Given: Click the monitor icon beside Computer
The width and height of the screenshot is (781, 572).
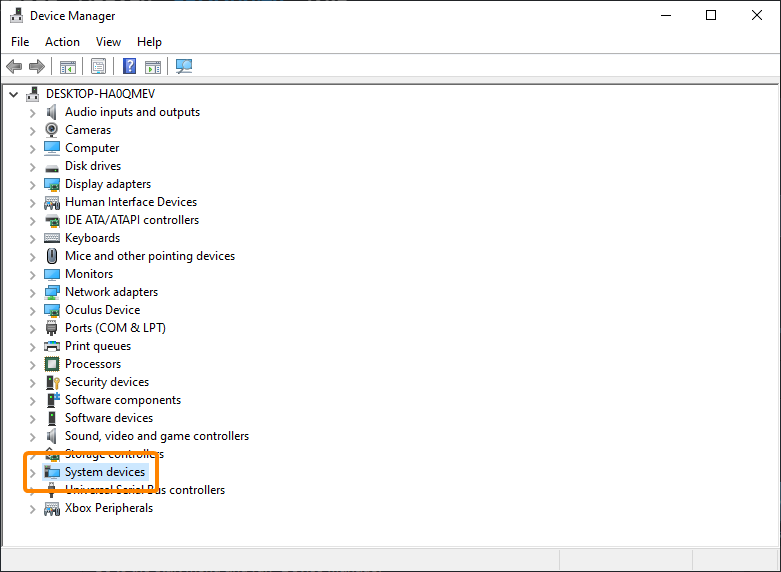Looking at the screenshot, I should [52, 148].
